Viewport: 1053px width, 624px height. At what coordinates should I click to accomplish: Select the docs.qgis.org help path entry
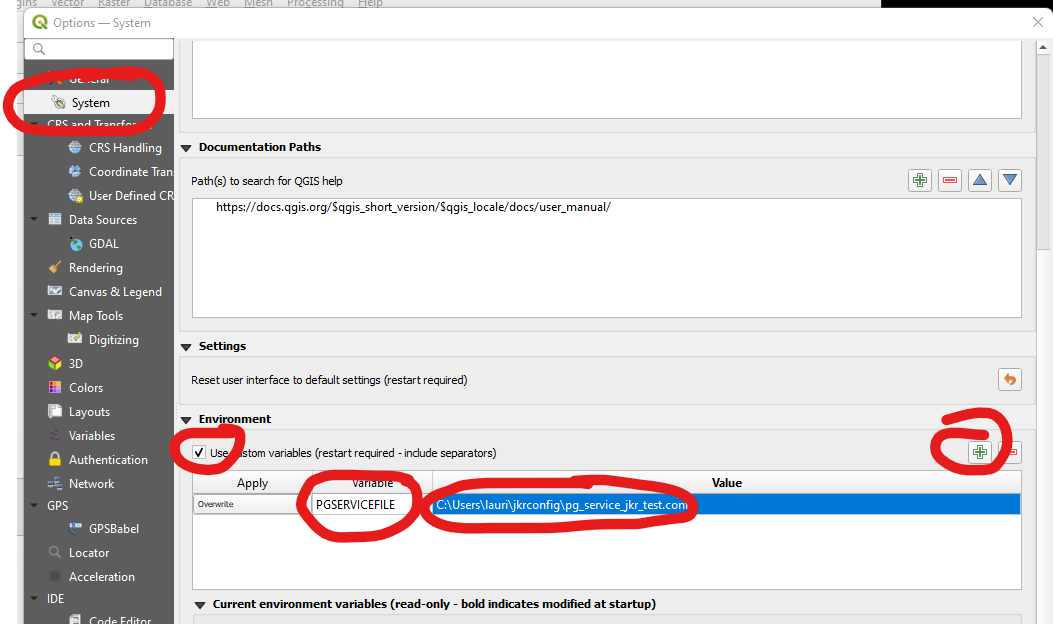point(413,207)
